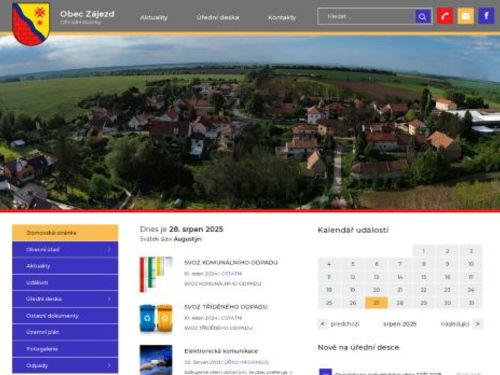This screenshot has height=375, width=500.
Task: Go to previous month arrow in calendar
Action: [322, 324]
